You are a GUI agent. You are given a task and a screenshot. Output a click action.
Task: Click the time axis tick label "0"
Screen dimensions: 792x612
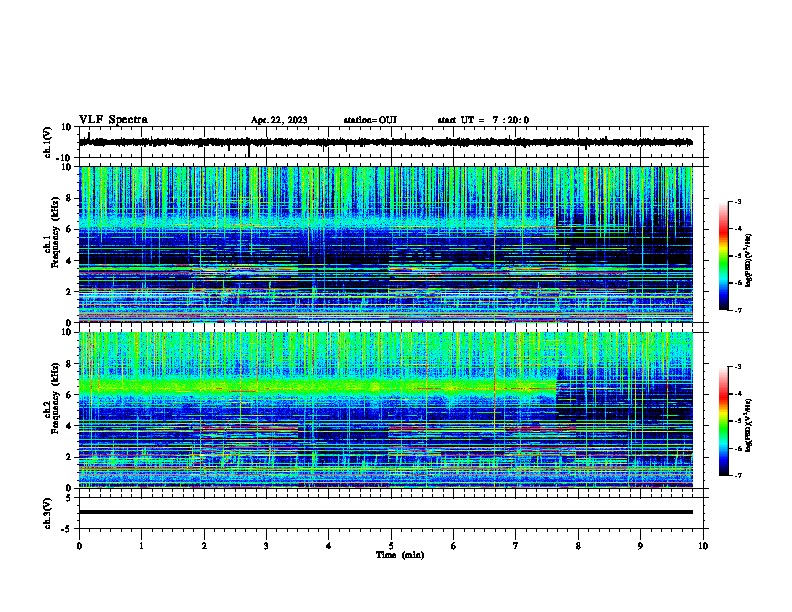click(x=79, y=546)
